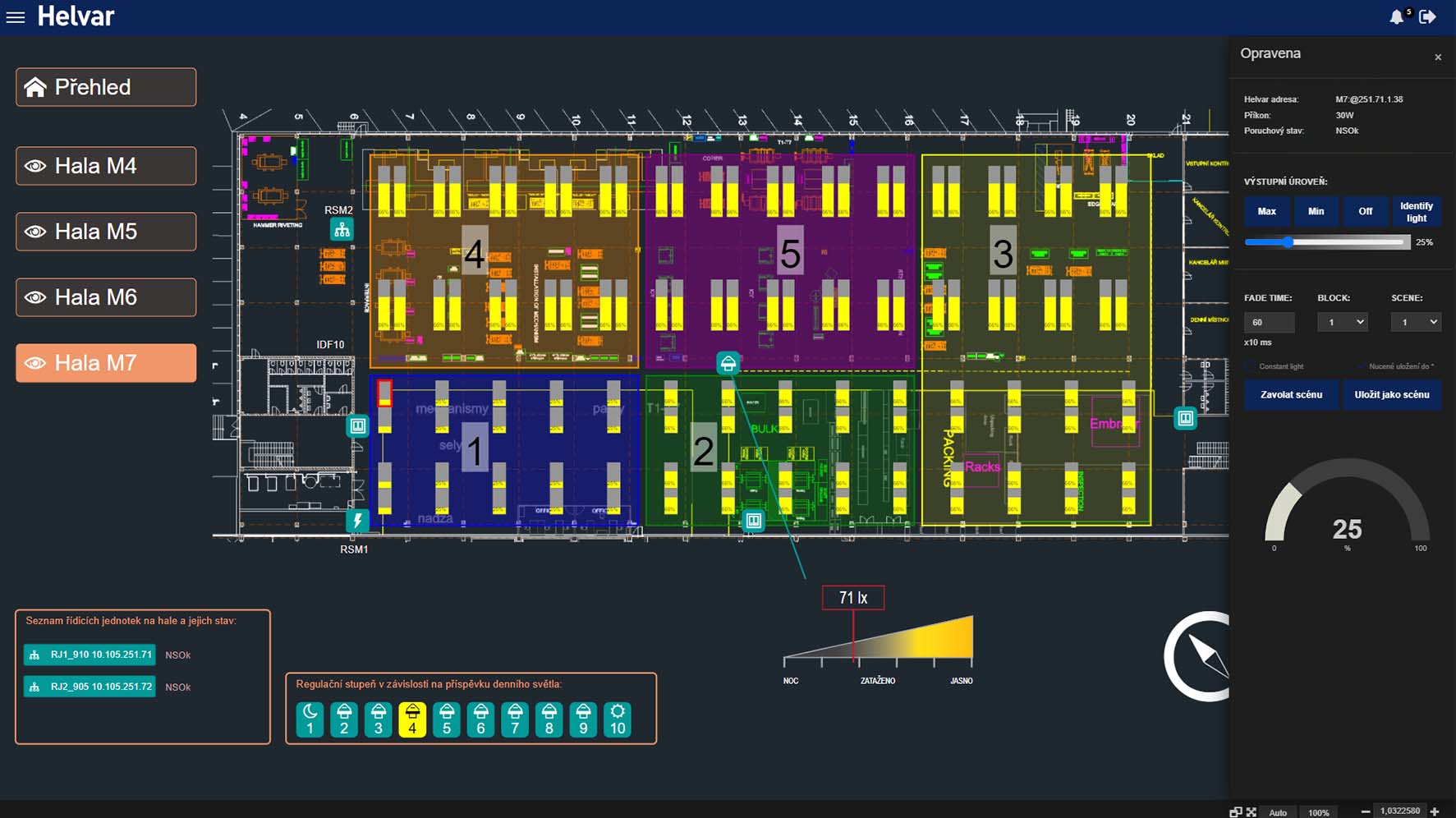
Task: Expand the BLOCK dropdown
Action: point(1342,322)
